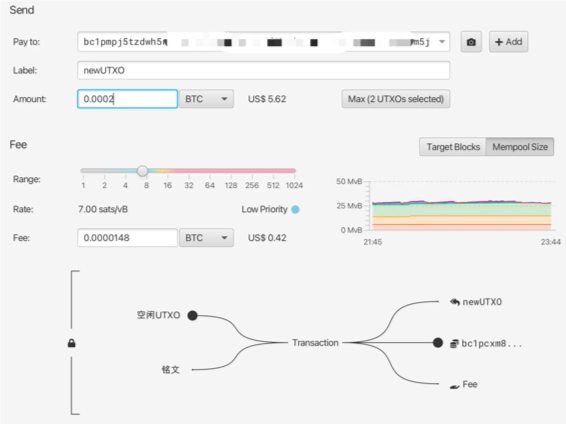The image size is (566, 424).
Task: Click the 7.00 sats/vB rate value
Action: tap(103, 209)
